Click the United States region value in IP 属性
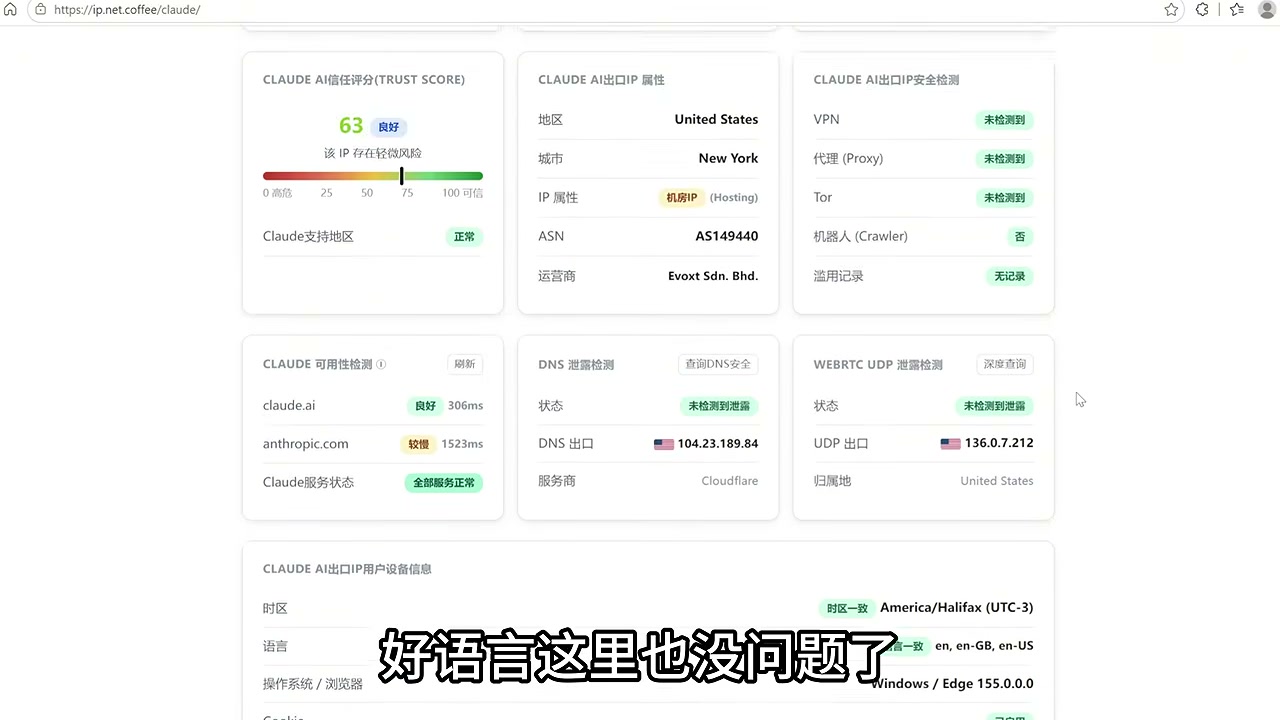Viewport: 1280px width, 720px height. [716, 120]
